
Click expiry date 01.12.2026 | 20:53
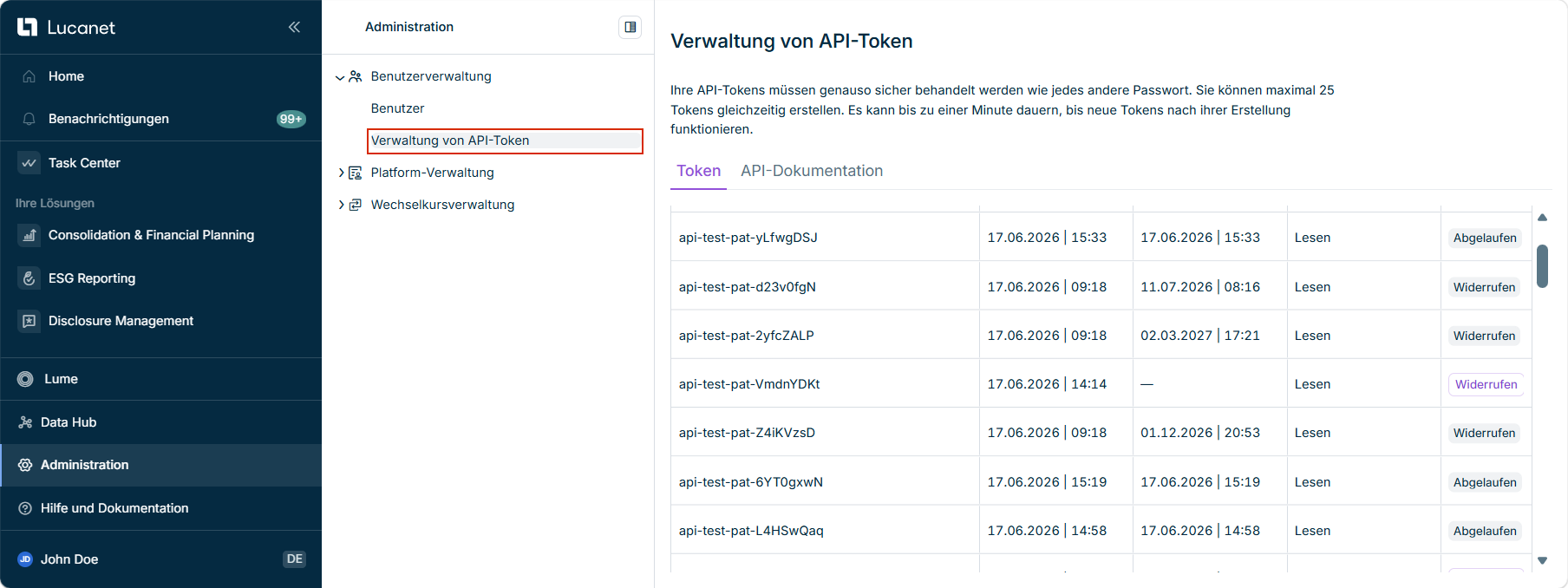[x=1200, y=433]
